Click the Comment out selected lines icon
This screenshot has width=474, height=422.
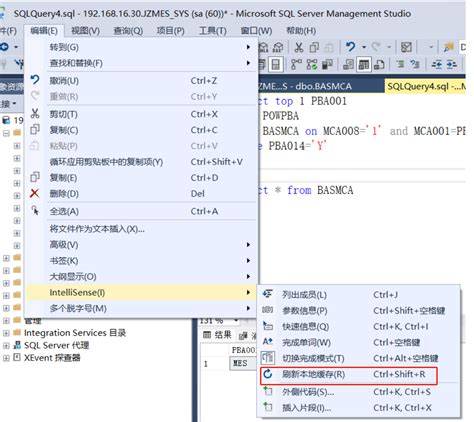click(400, 64)
